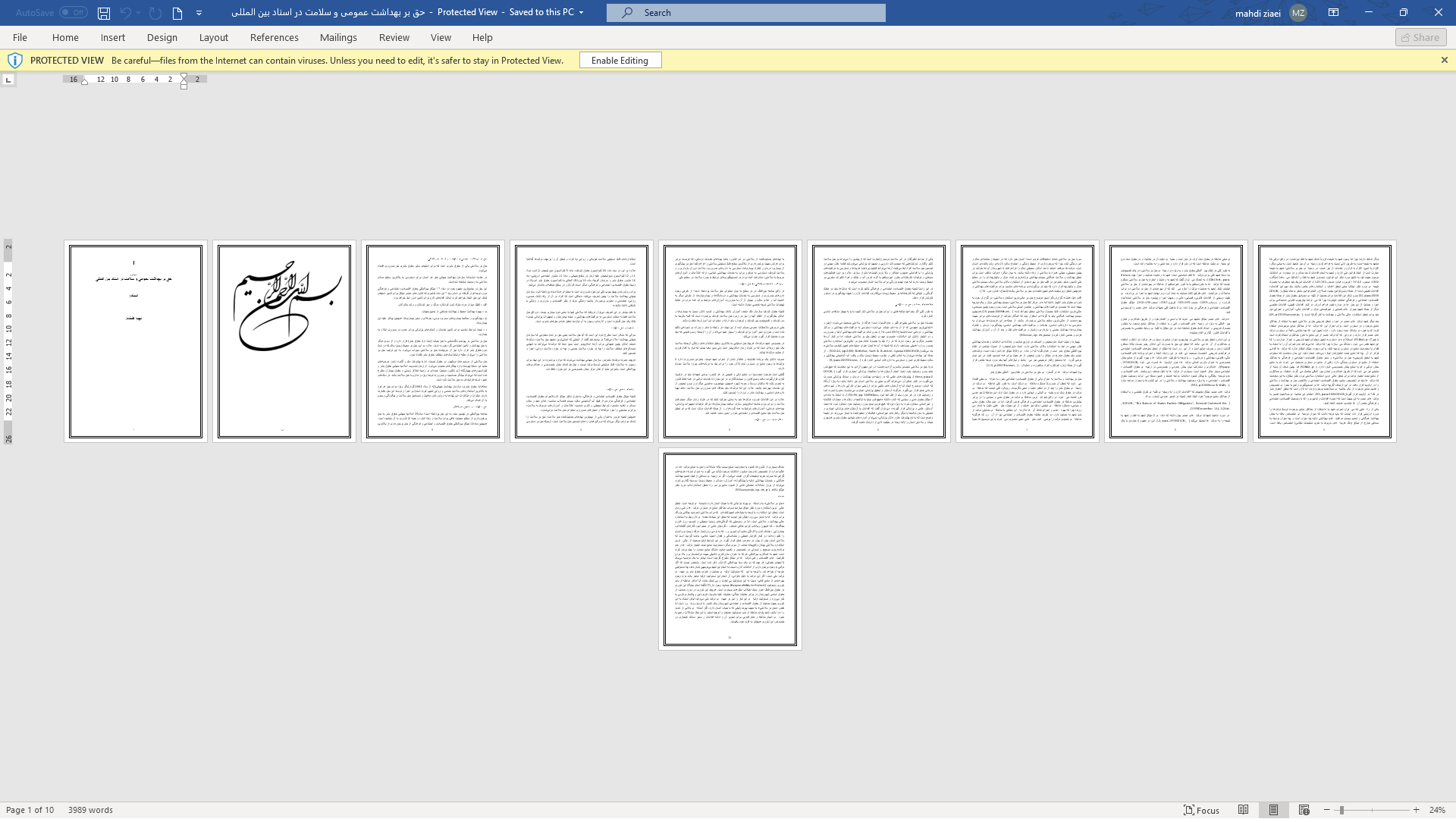Switch to the Design tab
This screenshot has width=1456, height=819.
pyautogui.click(x=162, y=37)
